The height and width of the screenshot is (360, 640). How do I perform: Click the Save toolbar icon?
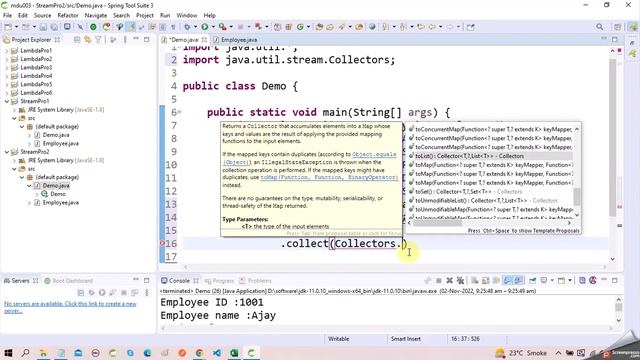coord(43,27)
